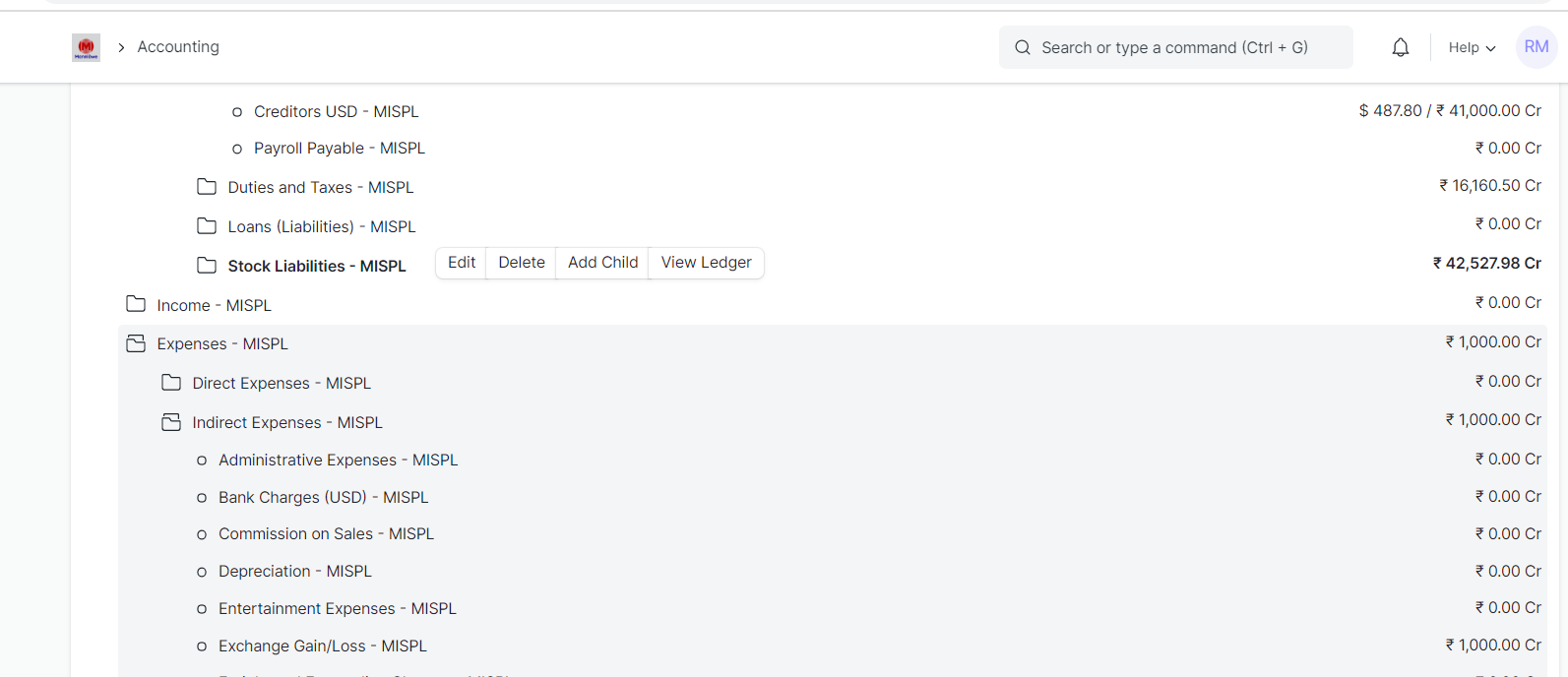Expand the Income - MISPL folder icon

(x=136, y=304)
